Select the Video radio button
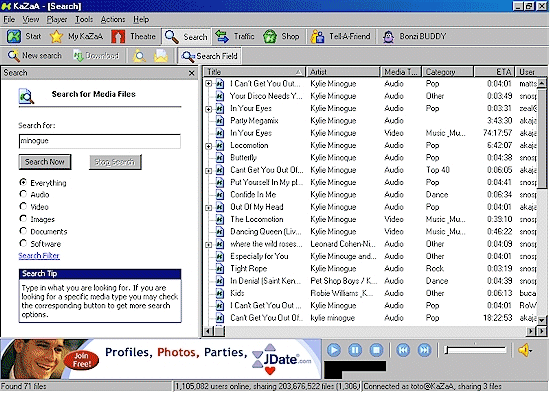Viewport: 550px width, 393px height. tap(23, 206)
